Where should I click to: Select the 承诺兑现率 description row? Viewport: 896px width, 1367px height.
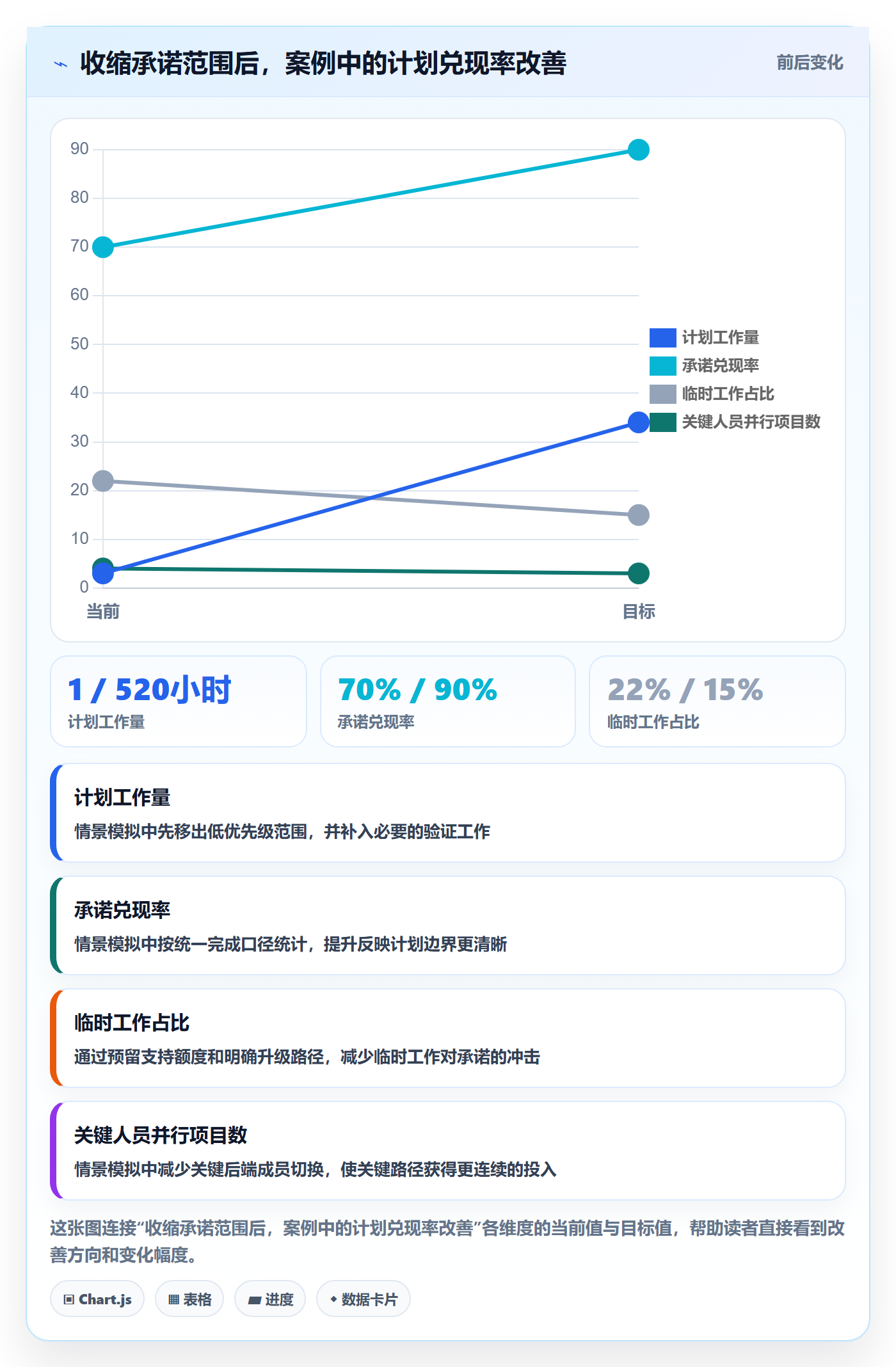click(448, 925)
